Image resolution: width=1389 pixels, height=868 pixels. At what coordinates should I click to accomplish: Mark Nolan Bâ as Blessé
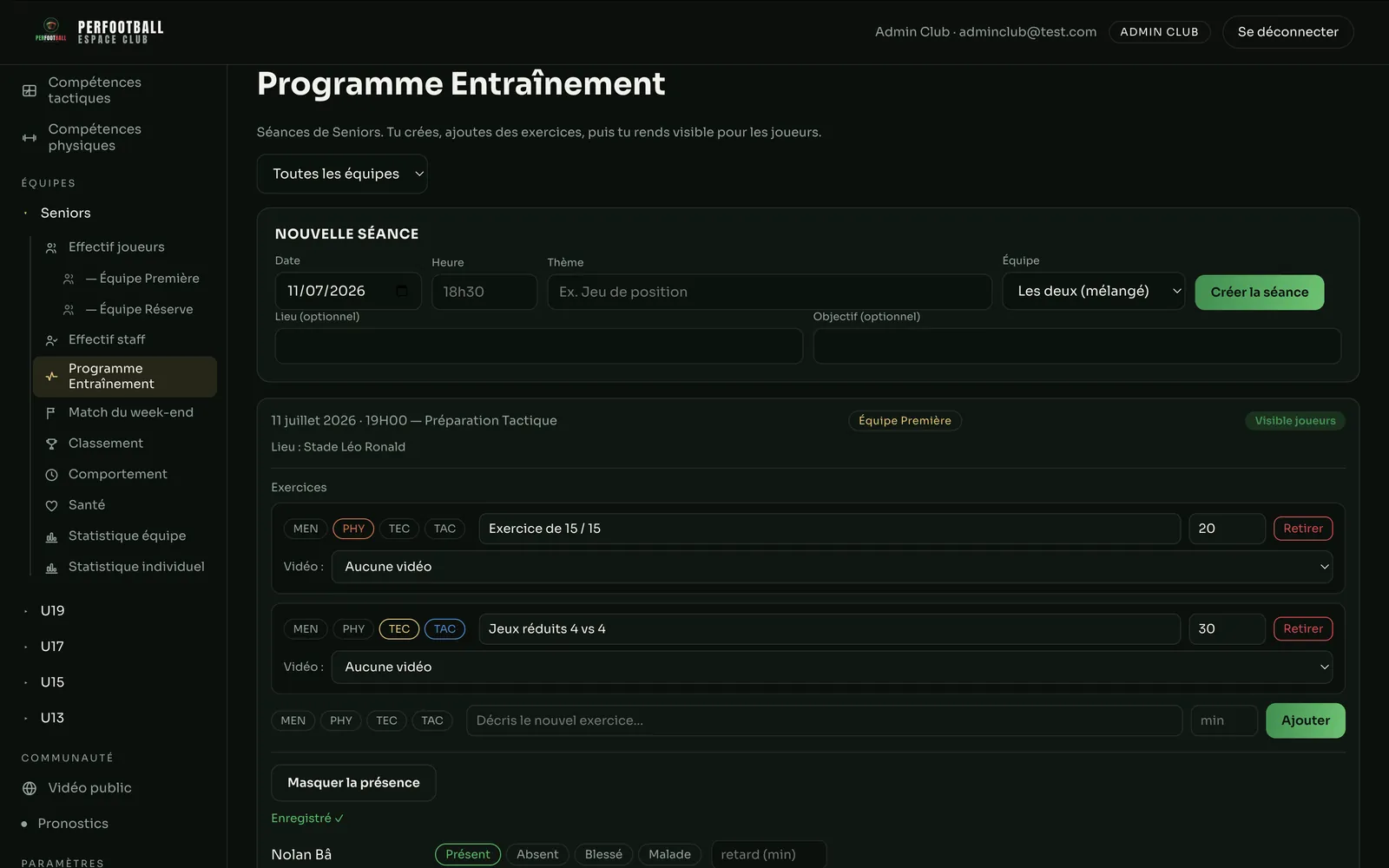[603, 854]
